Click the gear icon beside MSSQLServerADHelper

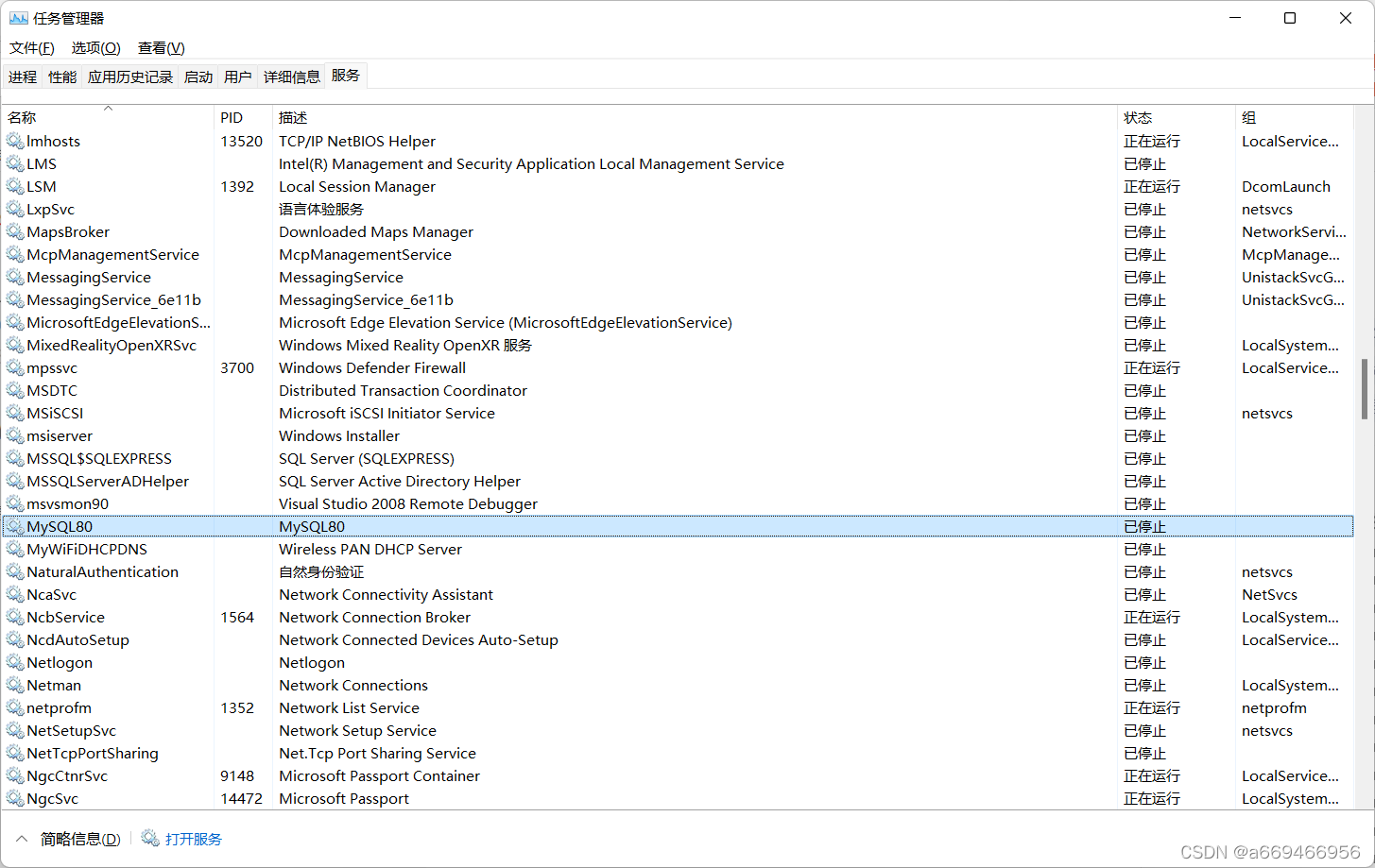15,482
